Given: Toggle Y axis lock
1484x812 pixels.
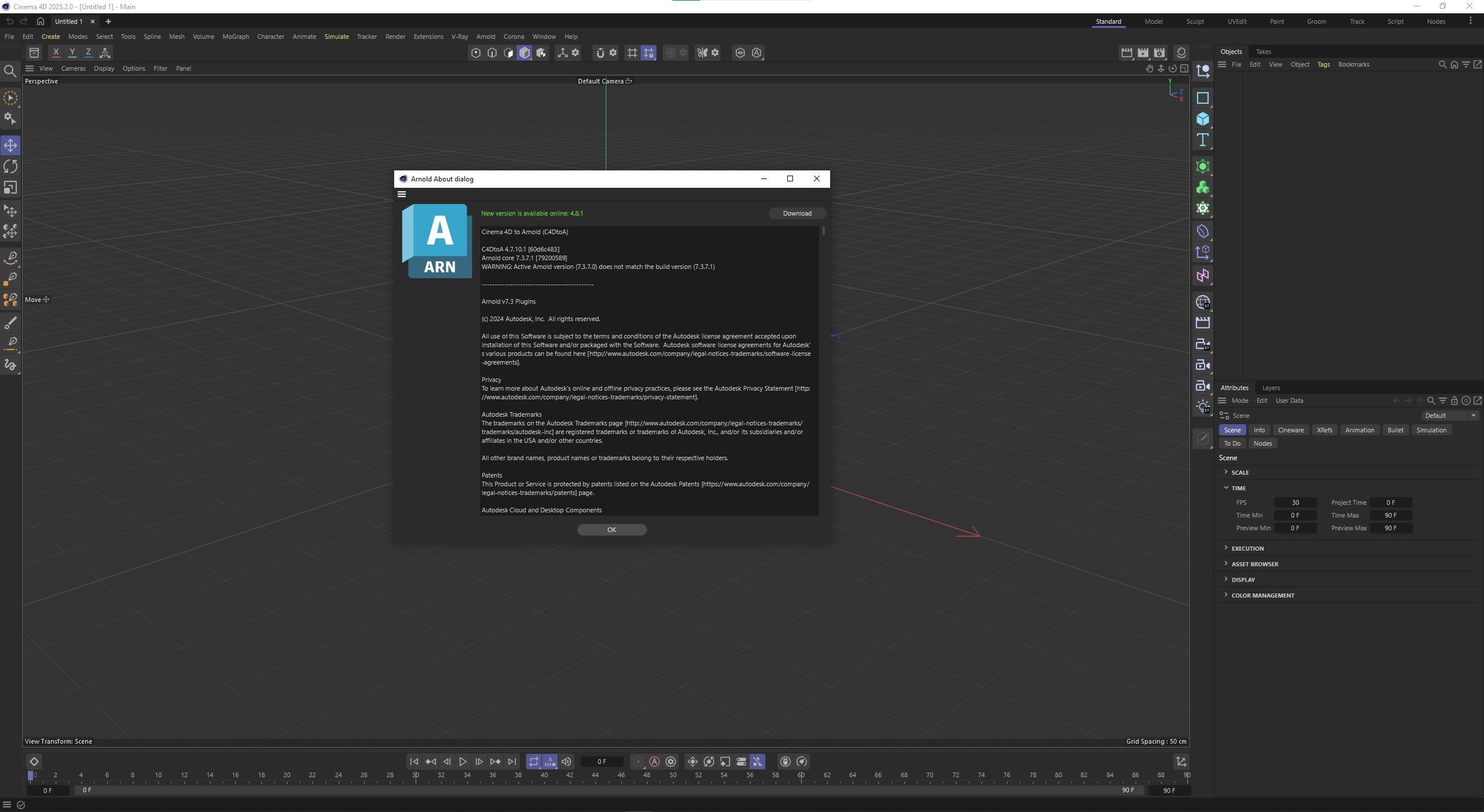Looking at the screenshot, I should (x=72, y=53).
